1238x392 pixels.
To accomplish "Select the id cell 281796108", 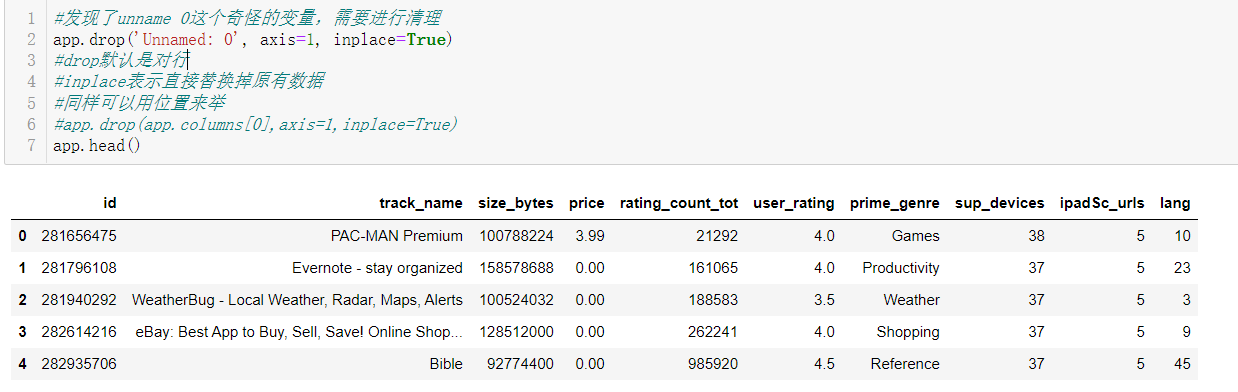I will (79, 268).
